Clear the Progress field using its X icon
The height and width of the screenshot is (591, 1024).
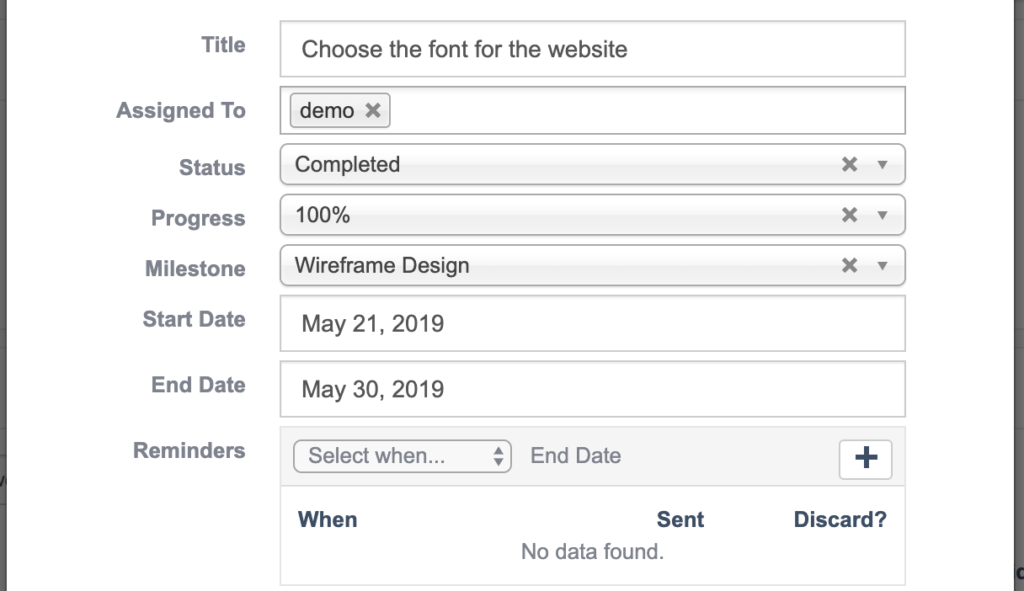pos(849,214)
